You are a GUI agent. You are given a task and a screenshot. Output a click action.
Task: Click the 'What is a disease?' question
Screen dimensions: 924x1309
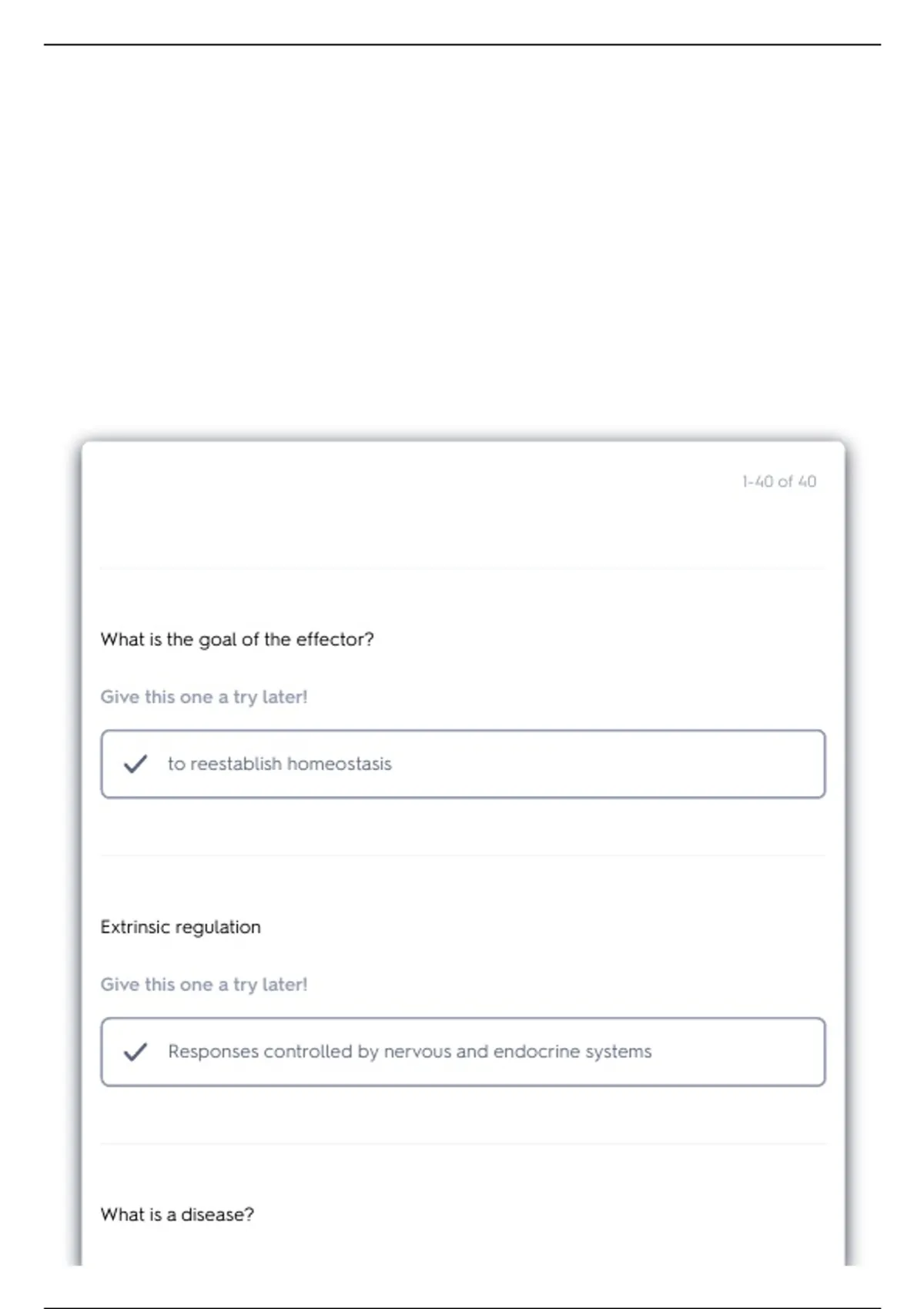tap(177, 1215)
